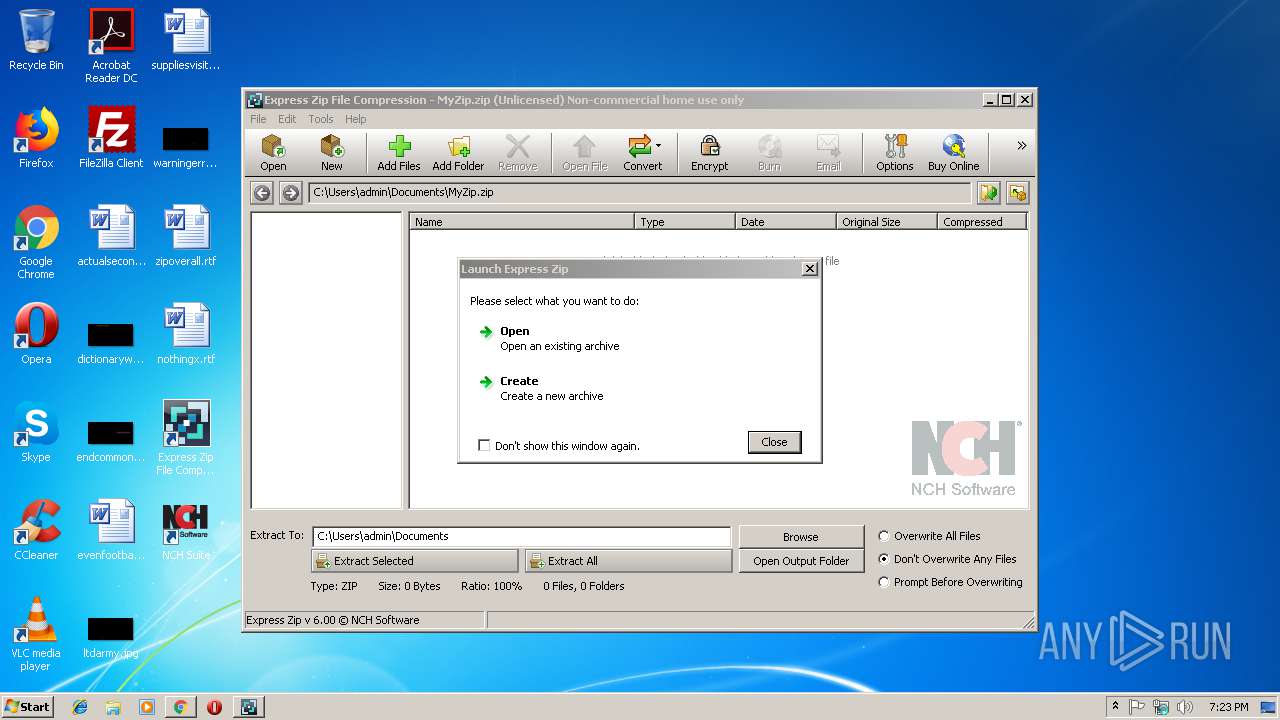
Task: Click Open Output Folder button
Action: tap(801, 561)
